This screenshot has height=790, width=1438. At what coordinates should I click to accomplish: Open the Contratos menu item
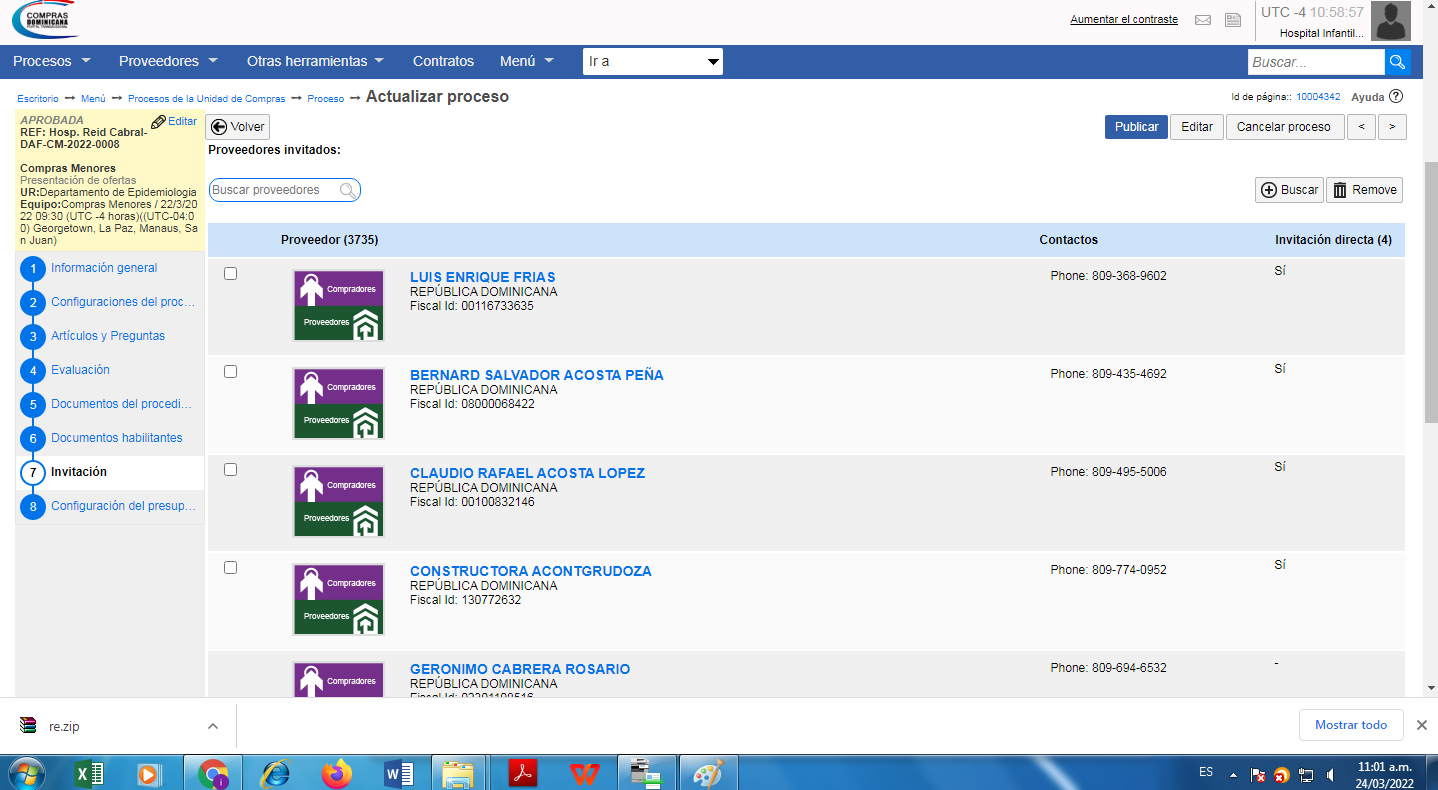point(443,61)
